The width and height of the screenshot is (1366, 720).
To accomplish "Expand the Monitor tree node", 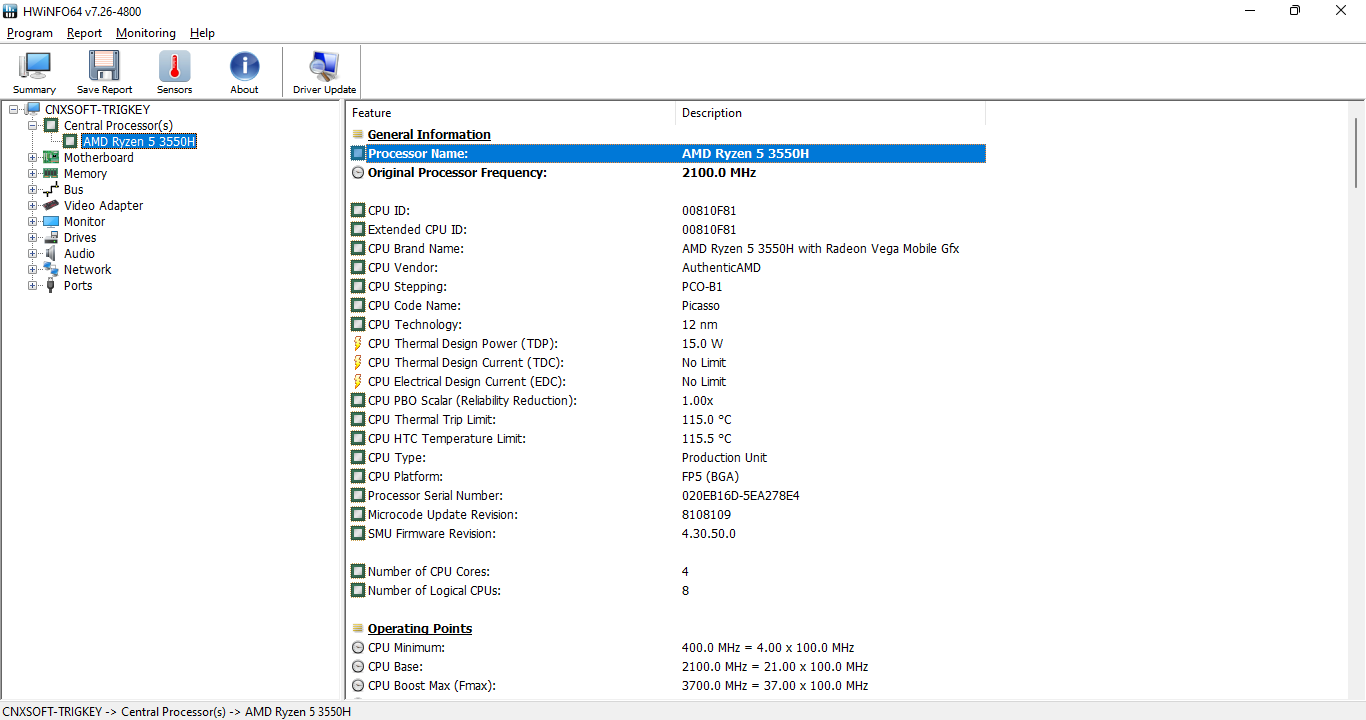I will click(33, 221).
